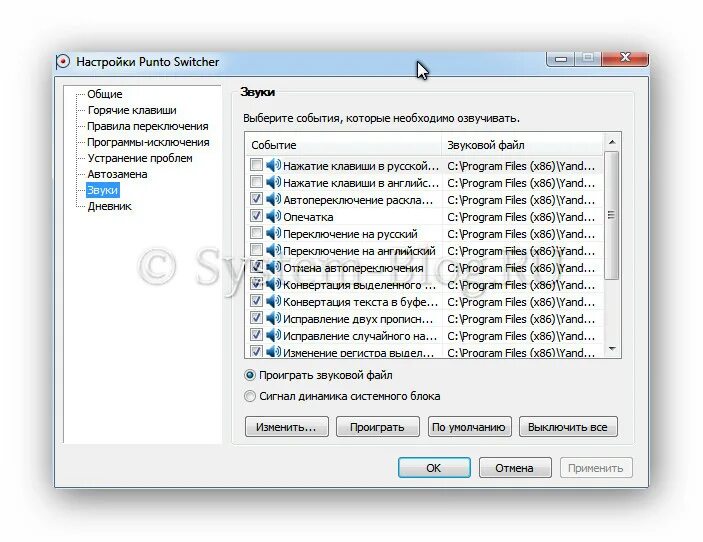Toggle the Изменение регистра выдел checkbox
703x542 pixels.
coord(256,351)
